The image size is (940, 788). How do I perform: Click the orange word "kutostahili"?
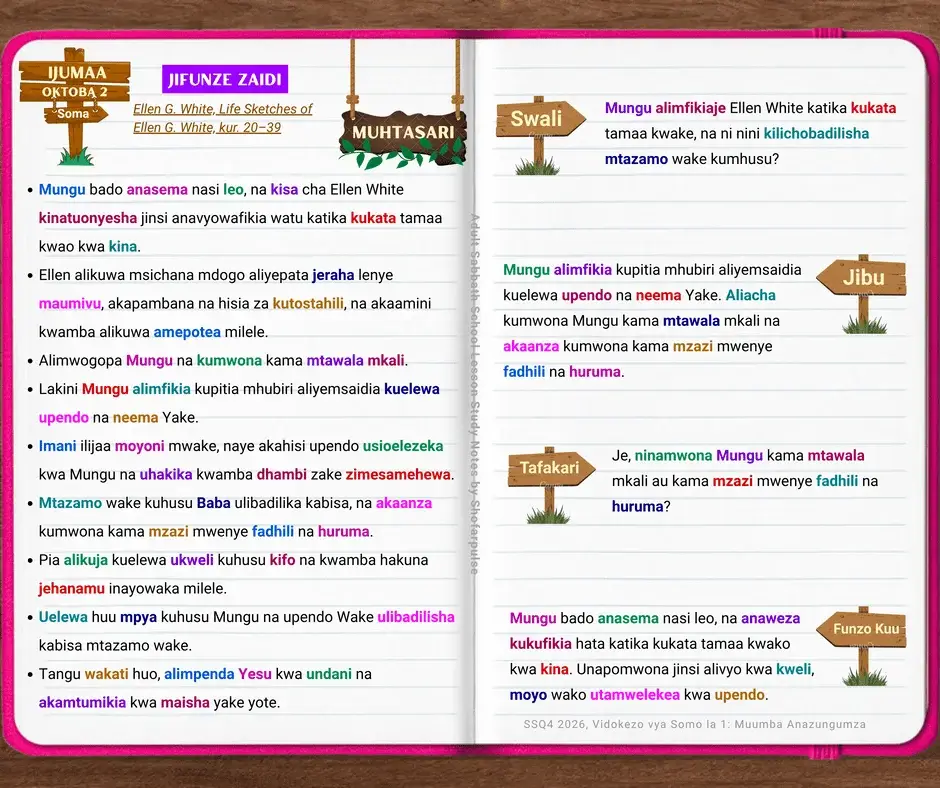(308, 303)
